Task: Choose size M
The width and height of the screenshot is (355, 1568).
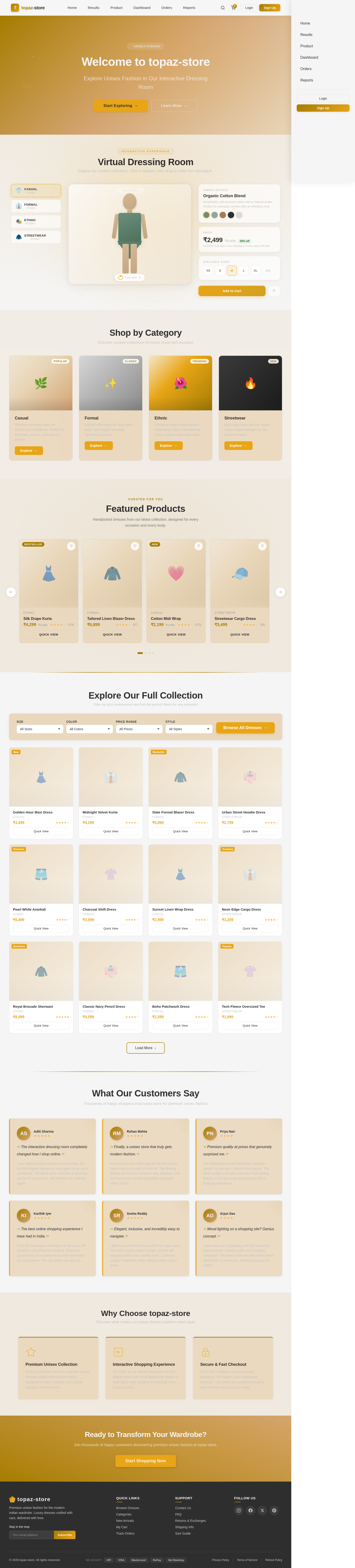Action: (x=232, y=270)
